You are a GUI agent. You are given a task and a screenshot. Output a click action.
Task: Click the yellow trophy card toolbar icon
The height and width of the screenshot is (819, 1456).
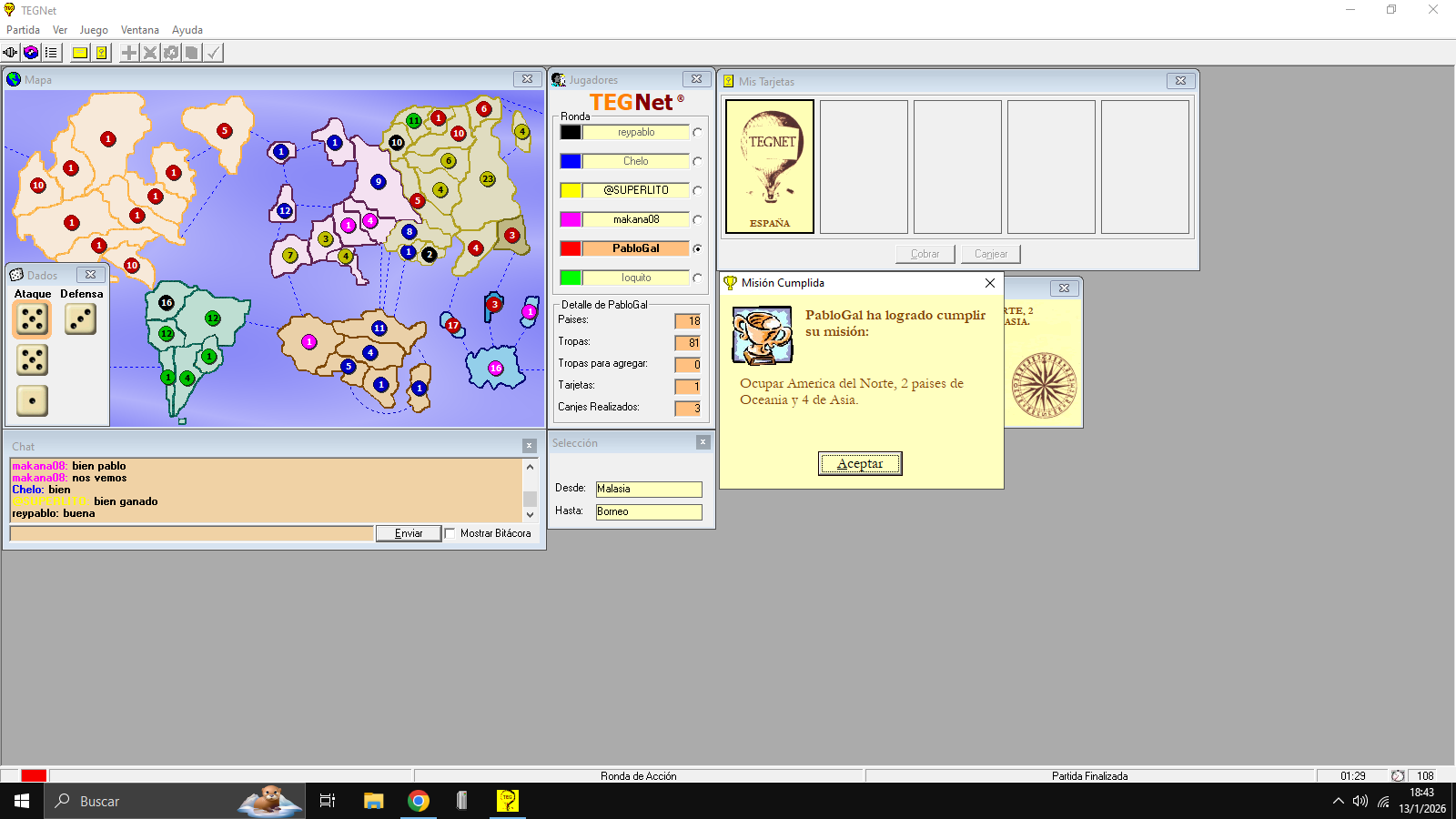101,53
